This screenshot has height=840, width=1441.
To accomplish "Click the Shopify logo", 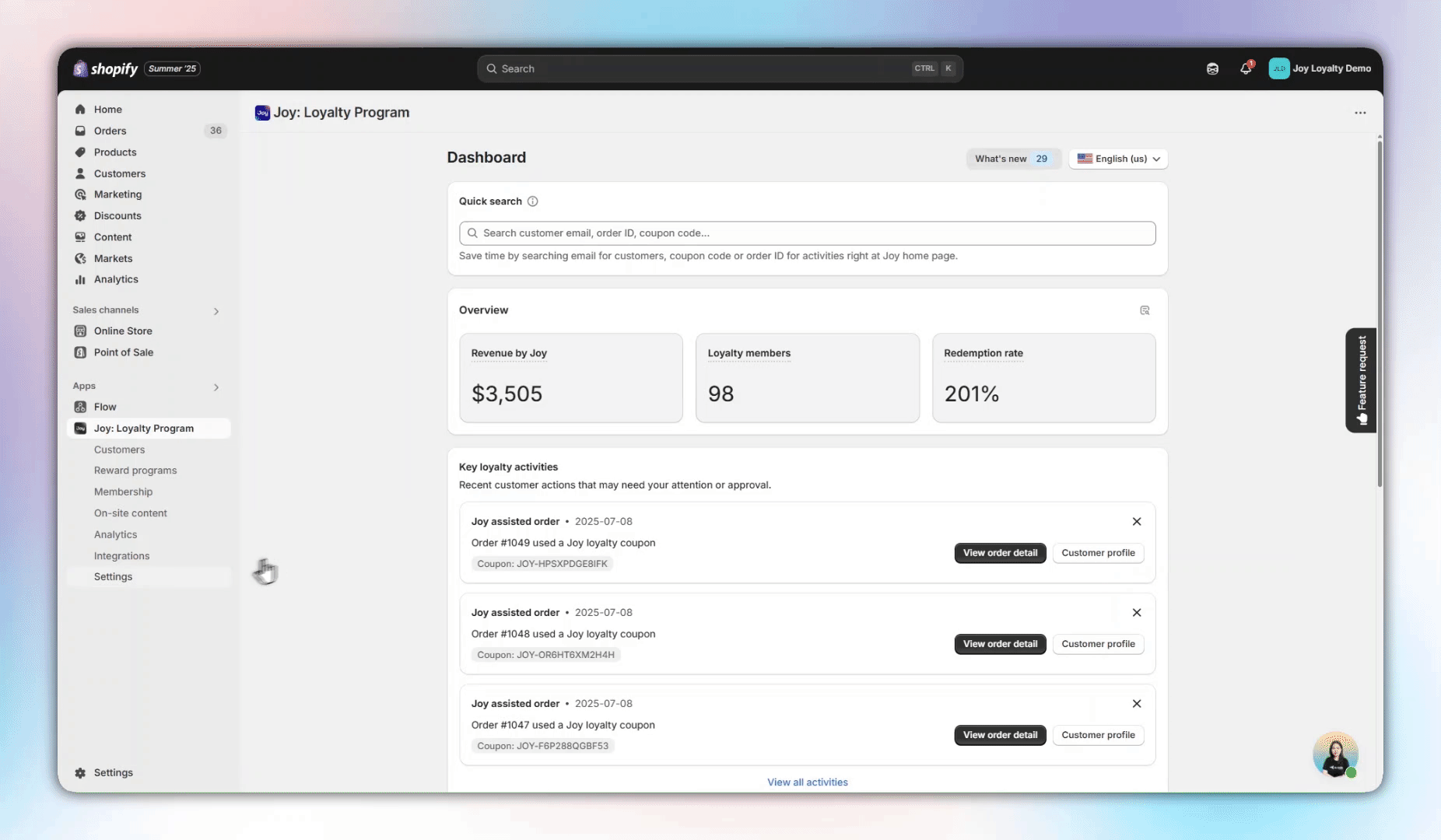I will [106, 68].
